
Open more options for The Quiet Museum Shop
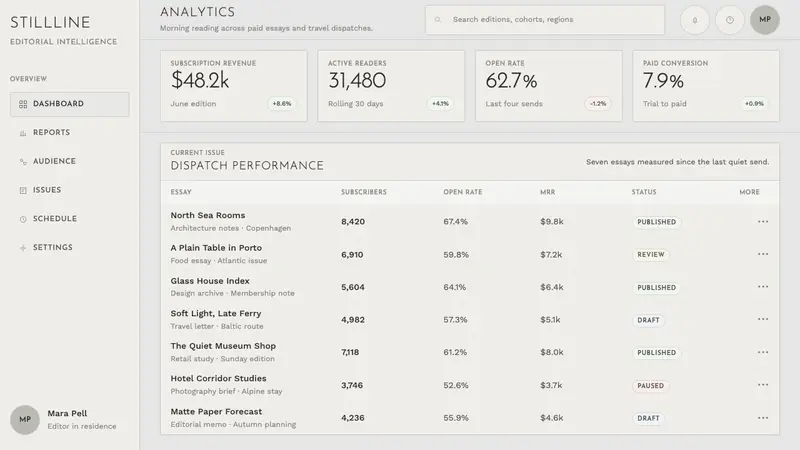[x=763, y=352]
